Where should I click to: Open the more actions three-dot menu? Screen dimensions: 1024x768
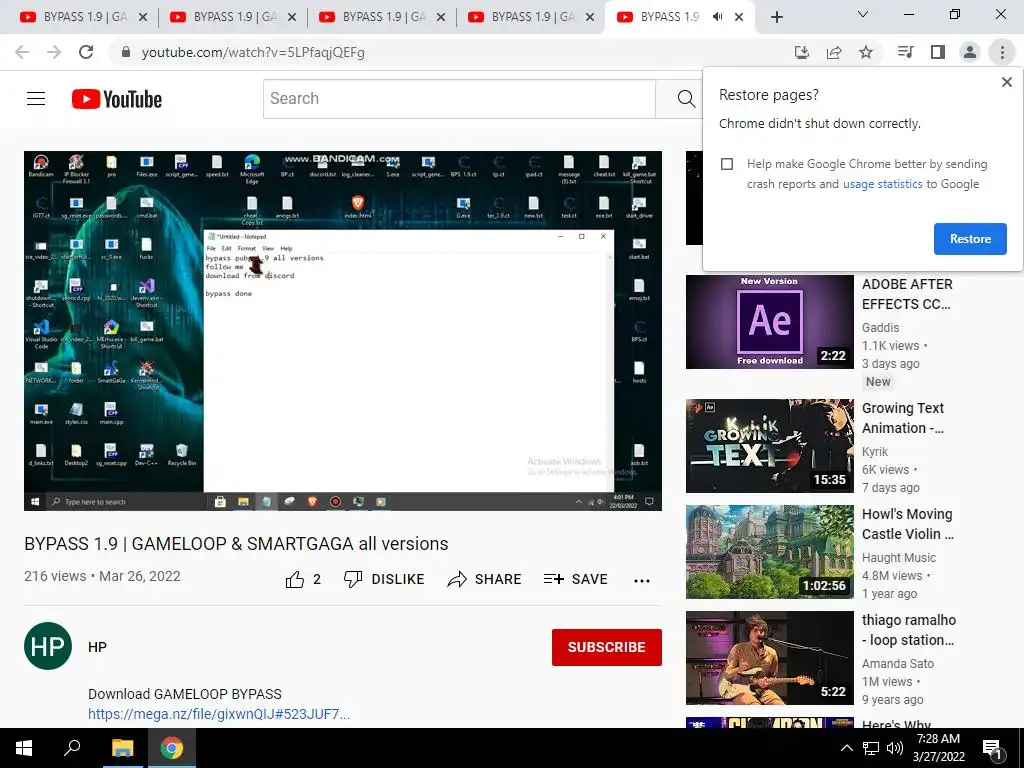pos(642,580)
